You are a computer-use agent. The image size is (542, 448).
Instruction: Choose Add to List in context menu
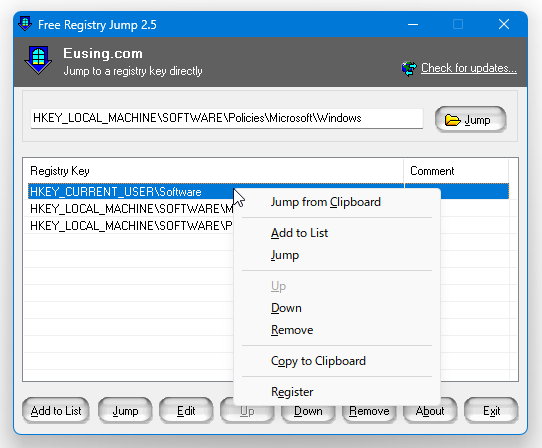tap(337, 233)
